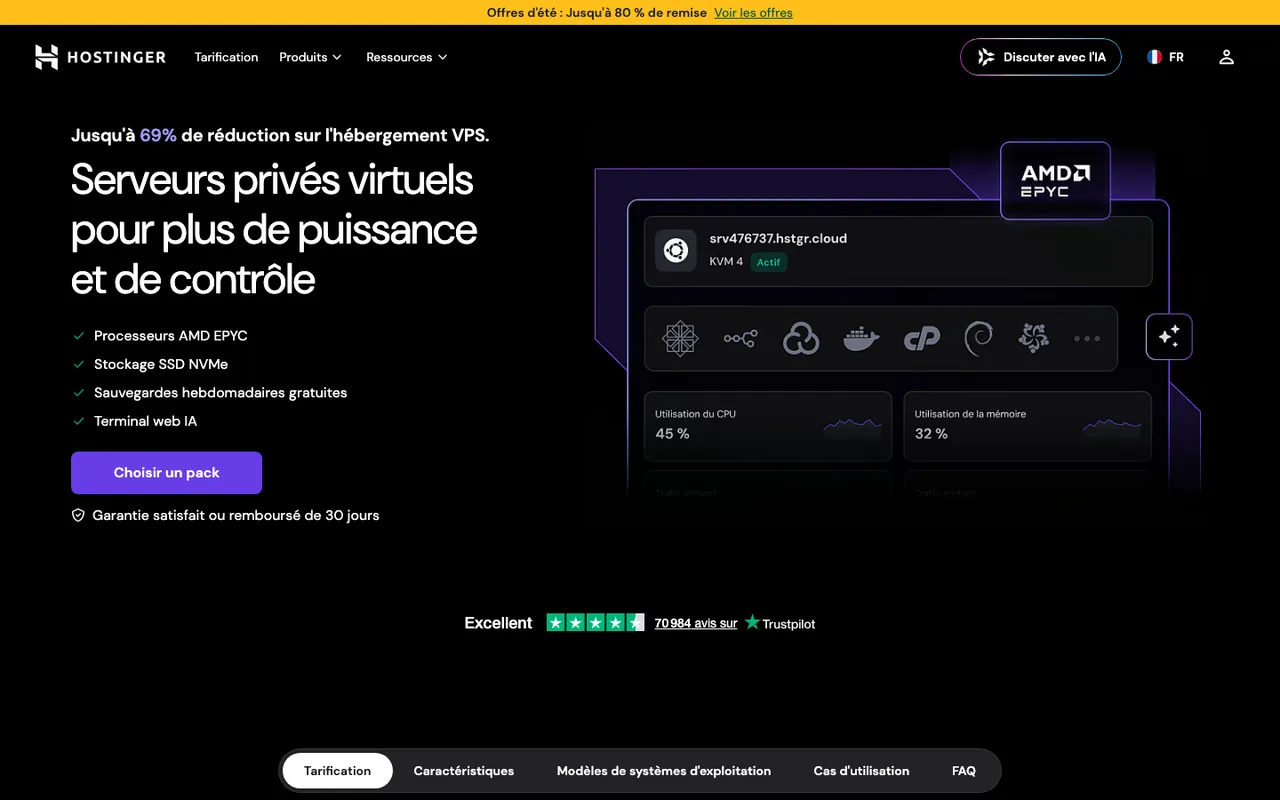The image size is (1280, 800).
Task: Click the memory usage sparkline chart
Action: coord(1112,426)
